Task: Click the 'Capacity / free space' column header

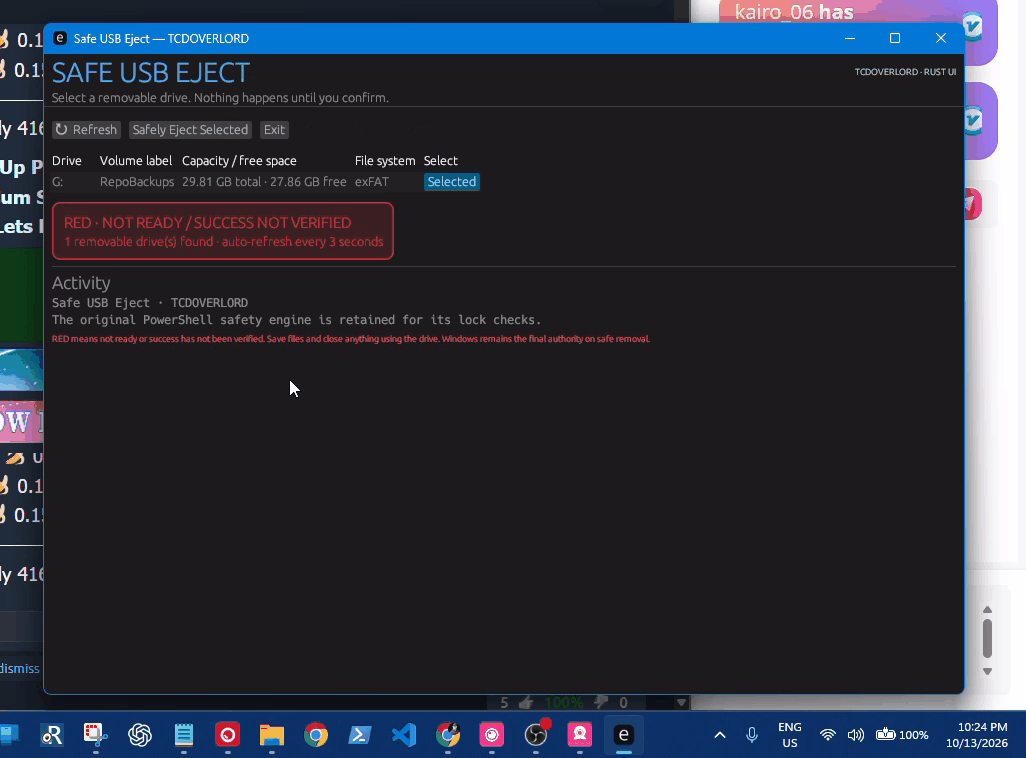Action: pos(239,160)
